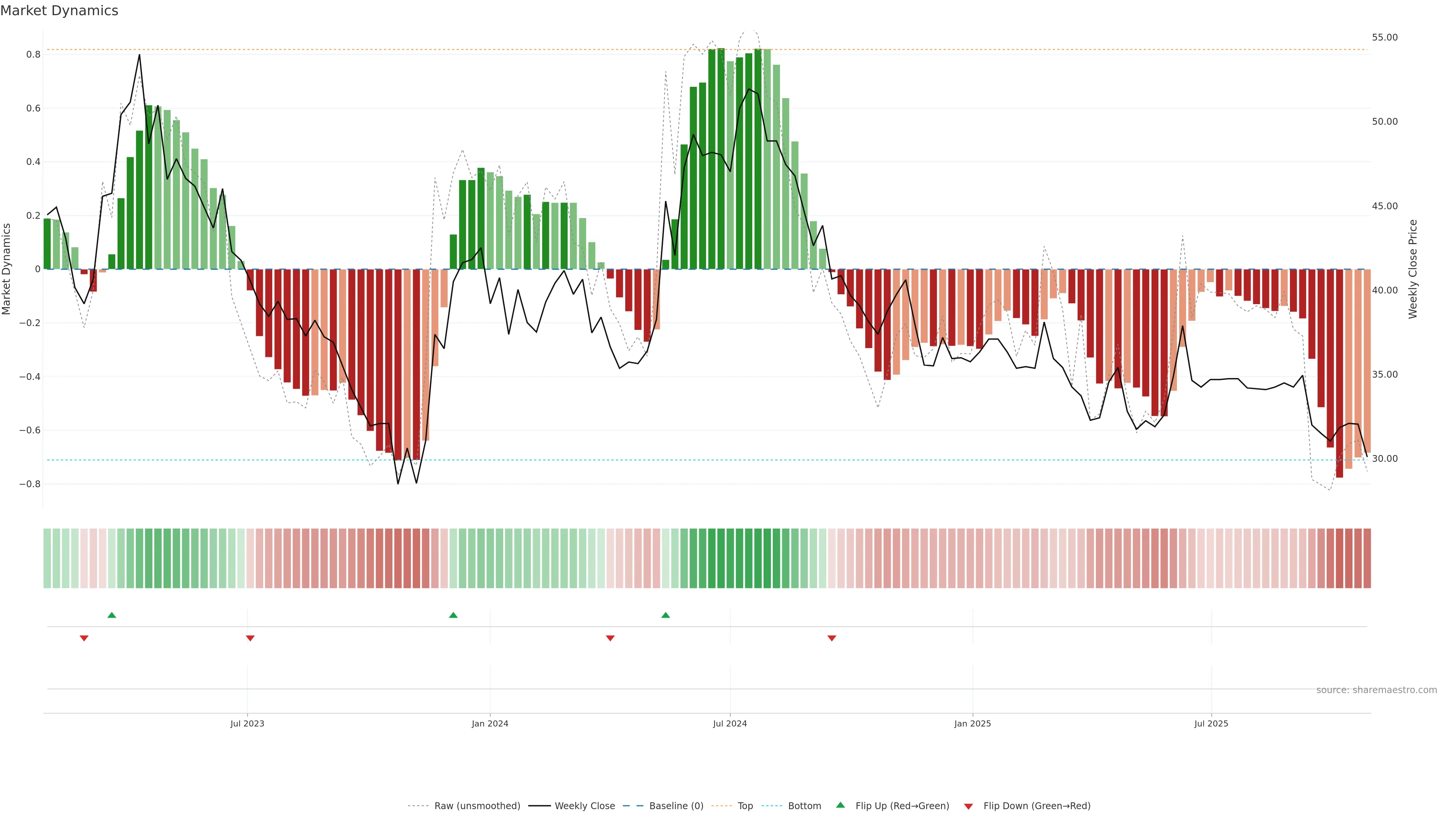Click the red triangle icon in the legend

[x=968, y=806]
